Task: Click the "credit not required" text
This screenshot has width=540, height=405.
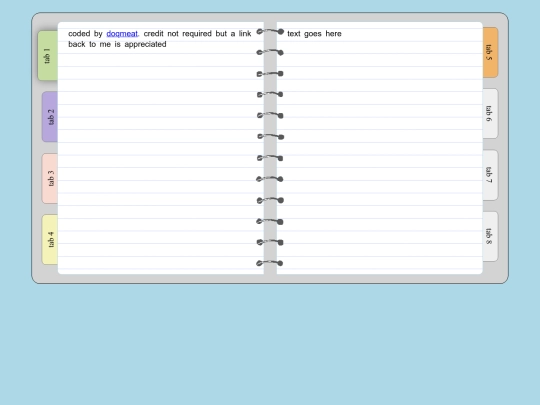Action: [x=177, y=34]
